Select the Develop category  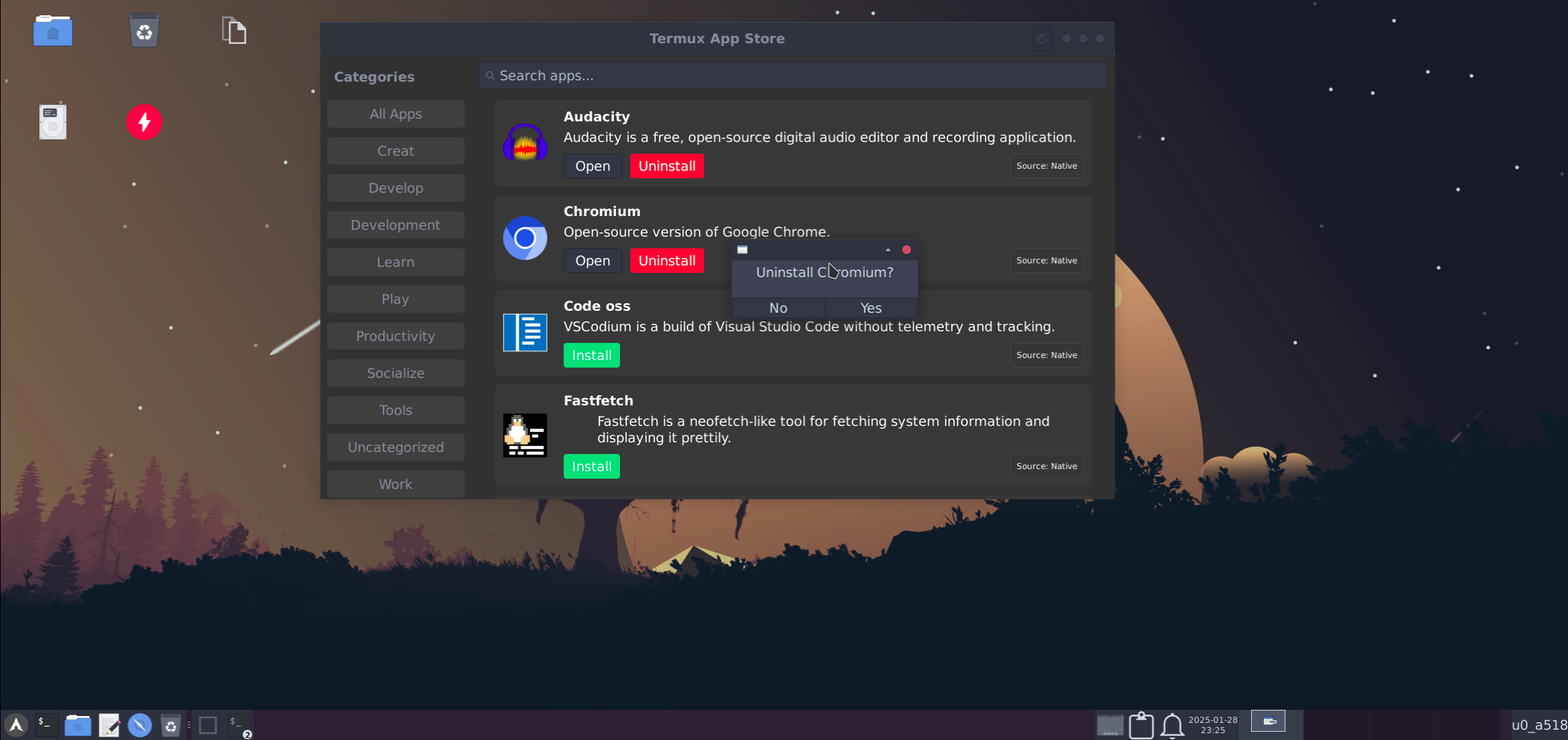click(396, 188)
